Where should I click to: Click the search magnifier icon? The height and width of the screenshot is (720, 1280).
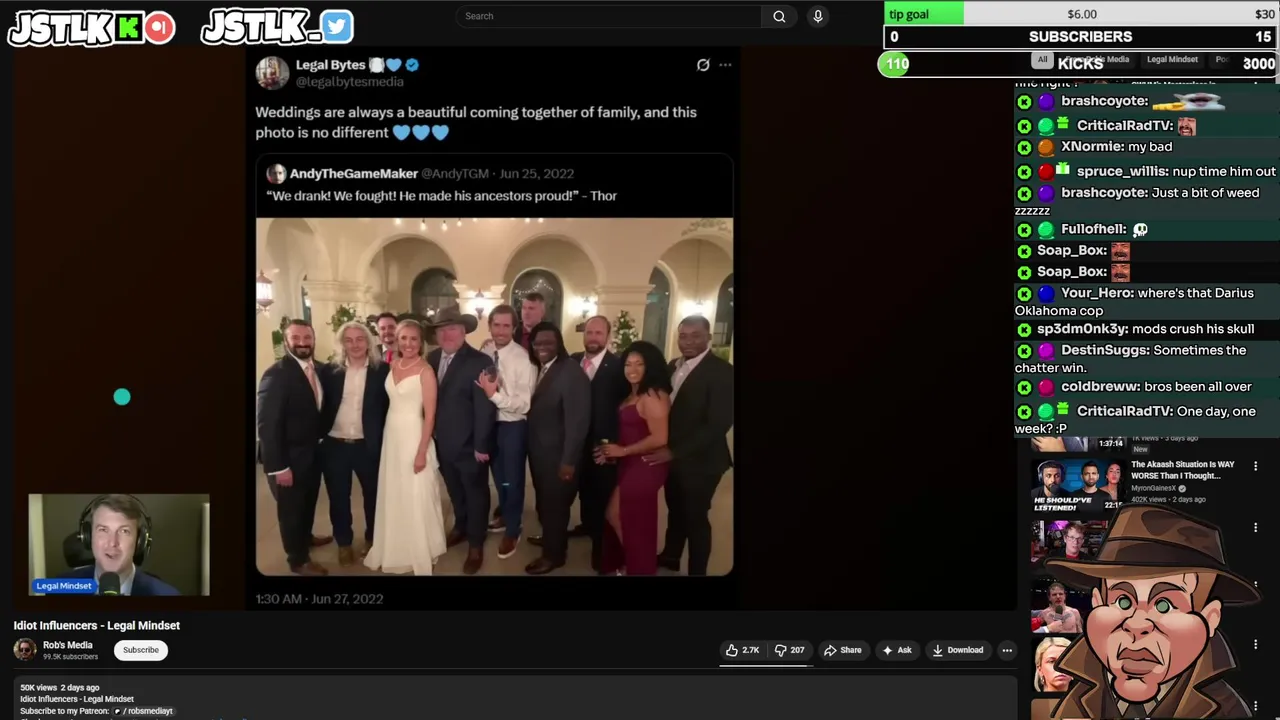click(x=779, y=16)
